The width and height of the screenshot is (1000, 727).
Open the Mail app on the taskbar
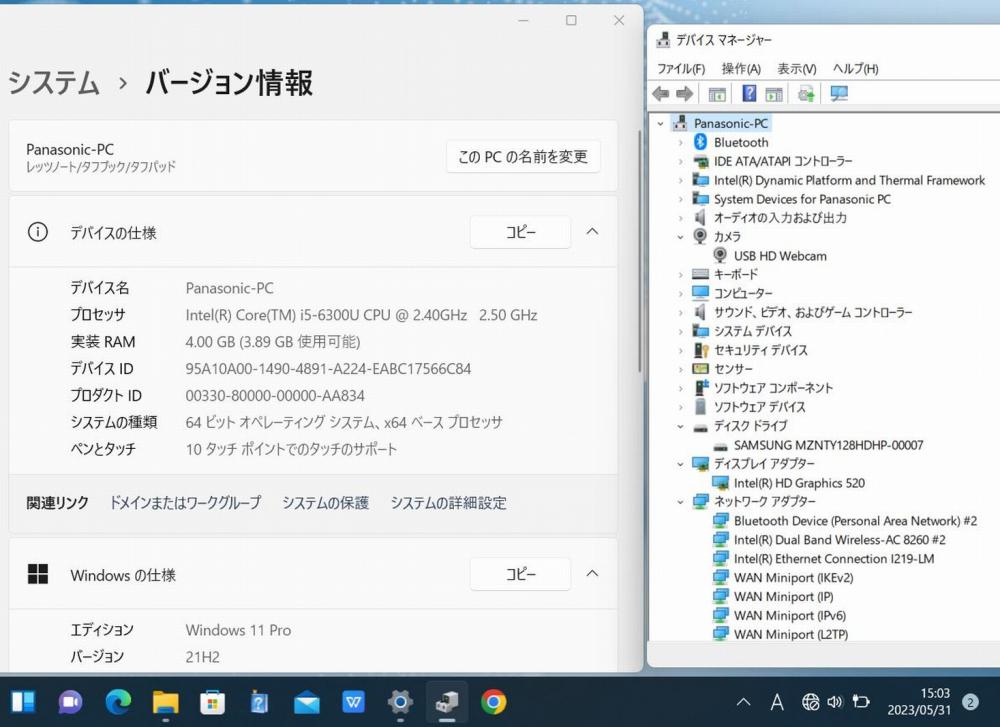click(x=307, y=702)
